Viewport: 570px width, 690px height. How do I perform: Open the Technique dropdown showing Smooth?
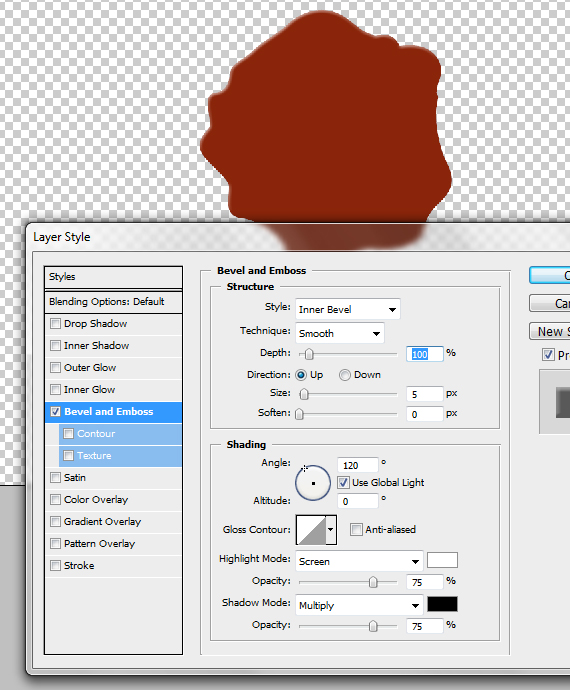(x=340, y=334)
